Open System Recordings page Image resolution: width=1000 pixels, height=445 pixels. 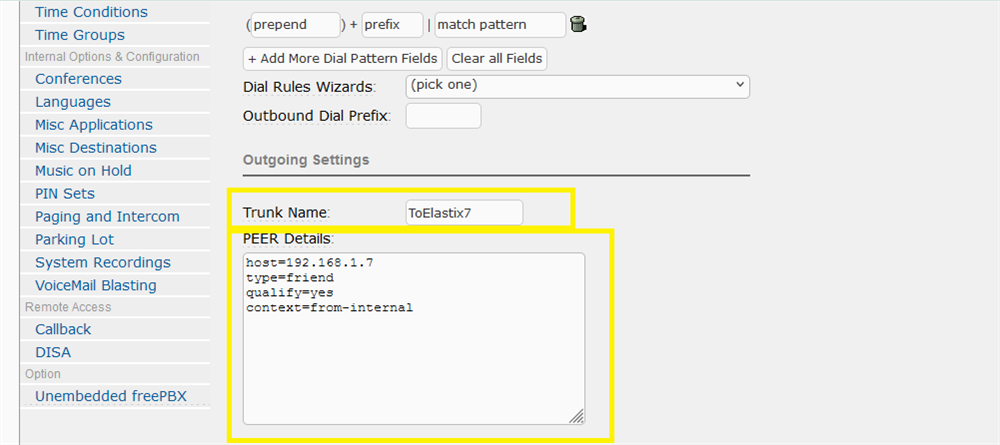(102, 263)
